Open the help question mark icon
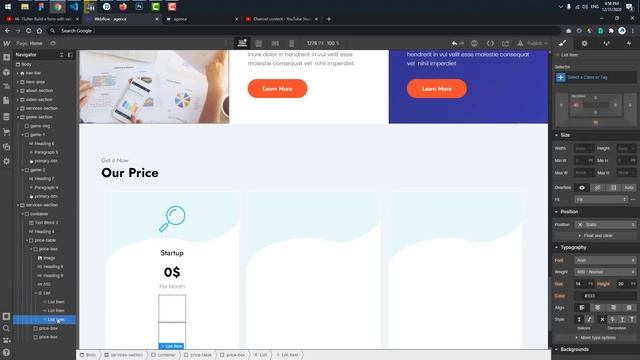This screenshot has height=360, width=640. click(x=7, y=352)
